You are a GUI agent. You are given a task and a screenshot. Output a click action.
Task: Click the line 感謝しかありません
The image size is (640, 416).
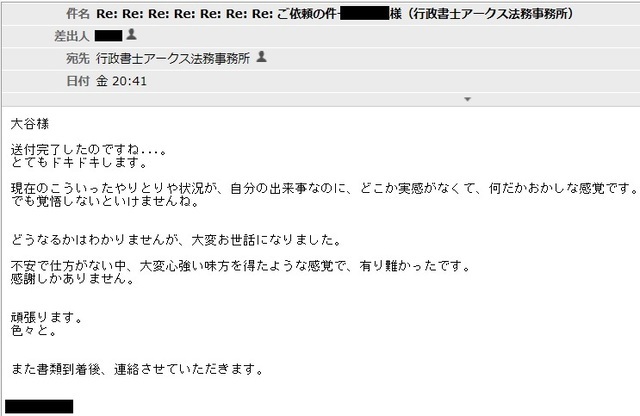point(73,278)
